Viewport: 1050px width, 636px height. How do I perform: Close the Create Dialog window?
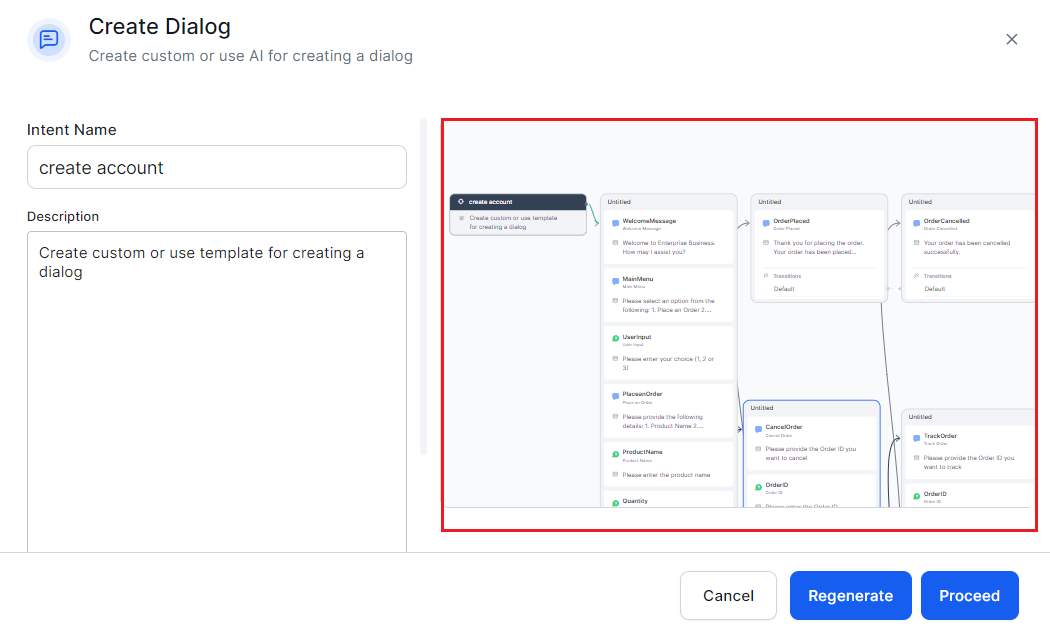pyautogui.click(x=1011, y=39)
